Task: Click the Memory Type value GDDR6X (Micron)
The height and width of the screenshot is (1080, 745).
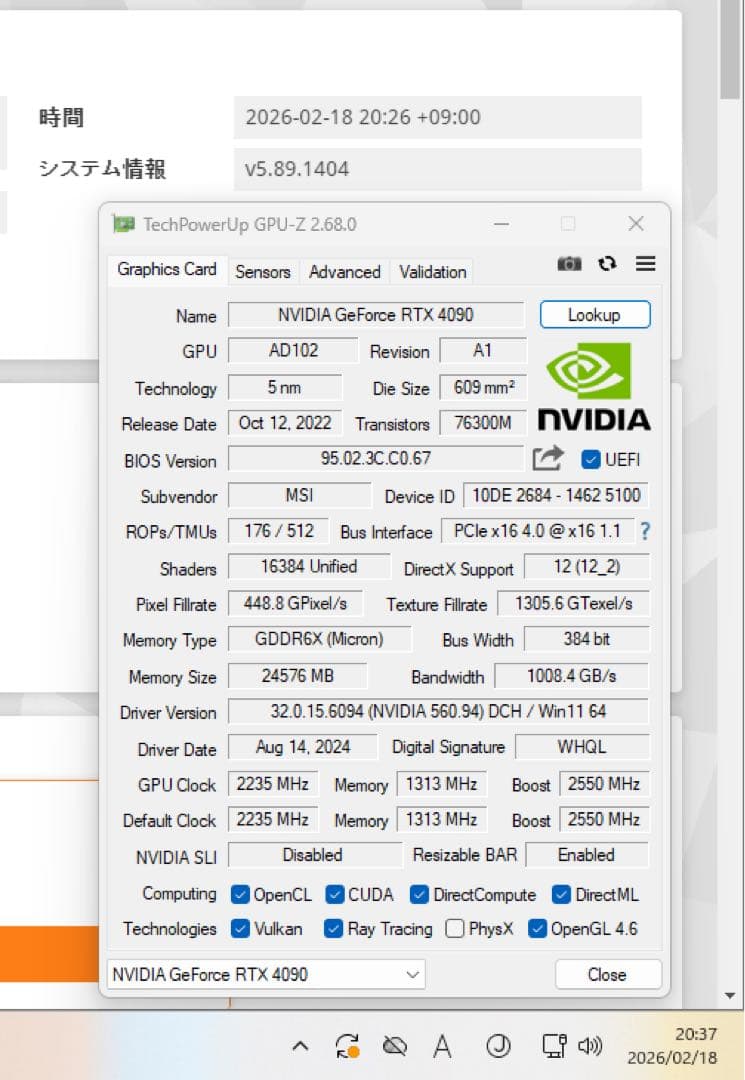Action: point(319,639)
